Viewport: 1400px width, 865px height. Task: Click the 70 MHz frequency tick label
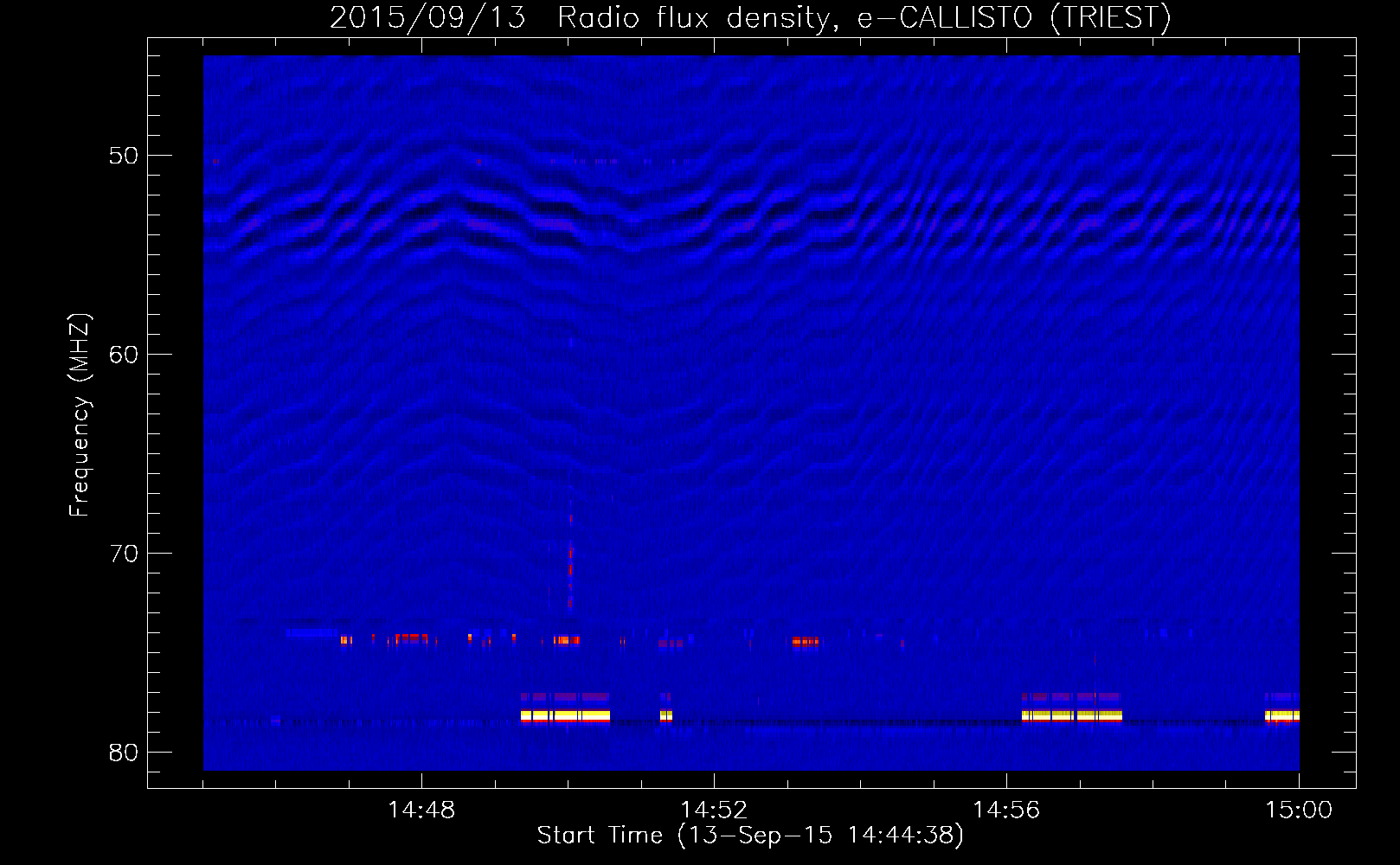click(x=125, y=554)
